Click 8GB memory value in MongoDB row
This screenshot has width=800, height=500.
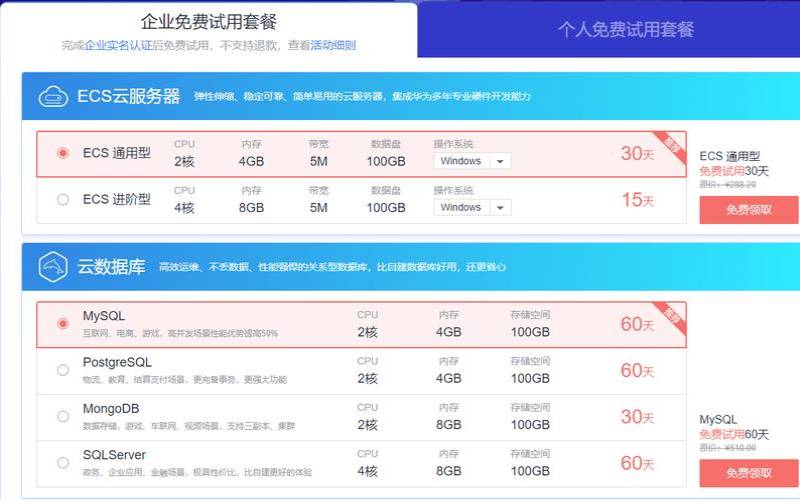(448, 424)
